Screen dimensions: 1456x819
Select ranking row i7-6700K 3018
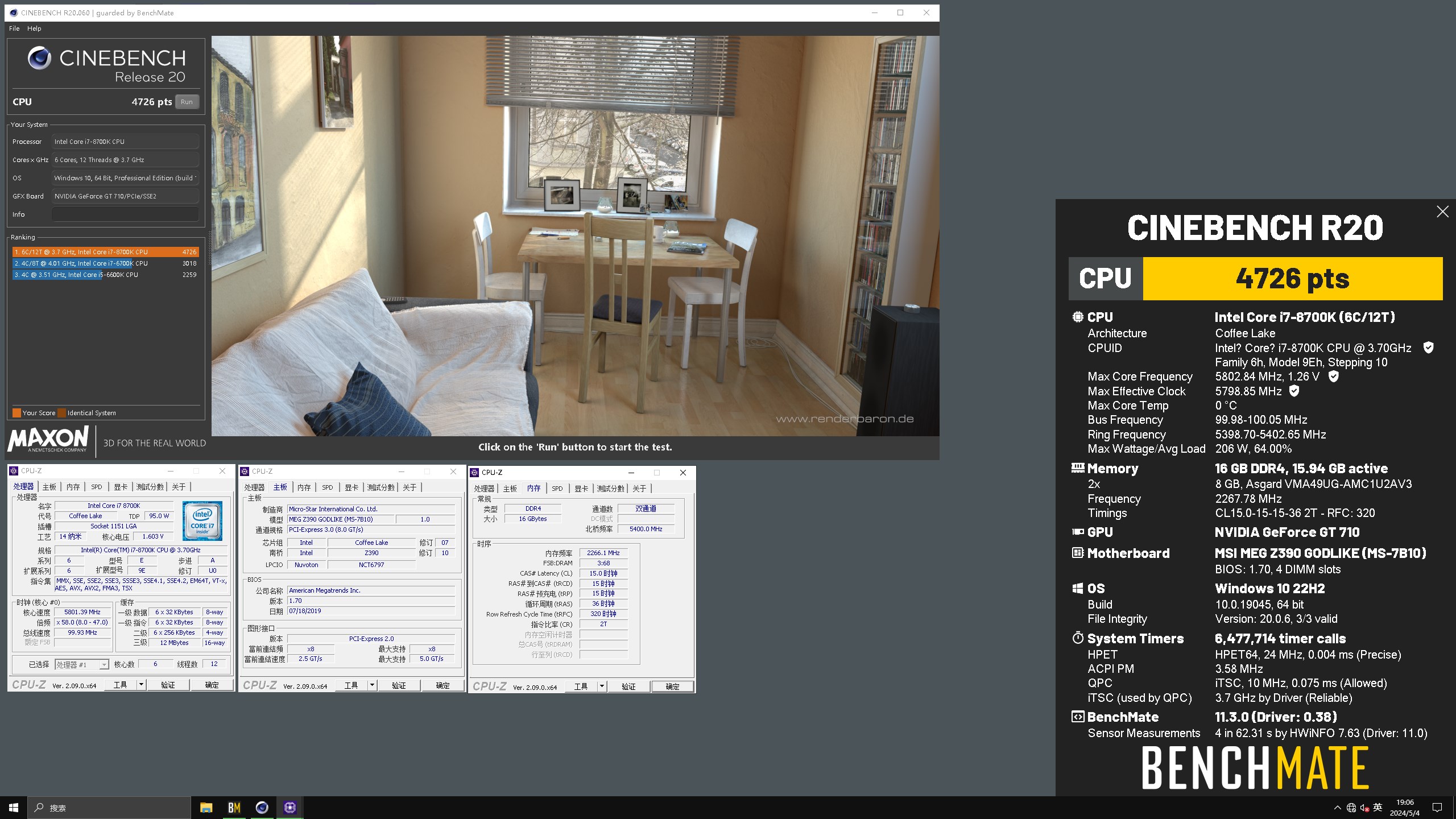pyautogui.click(x=105, y=263)
